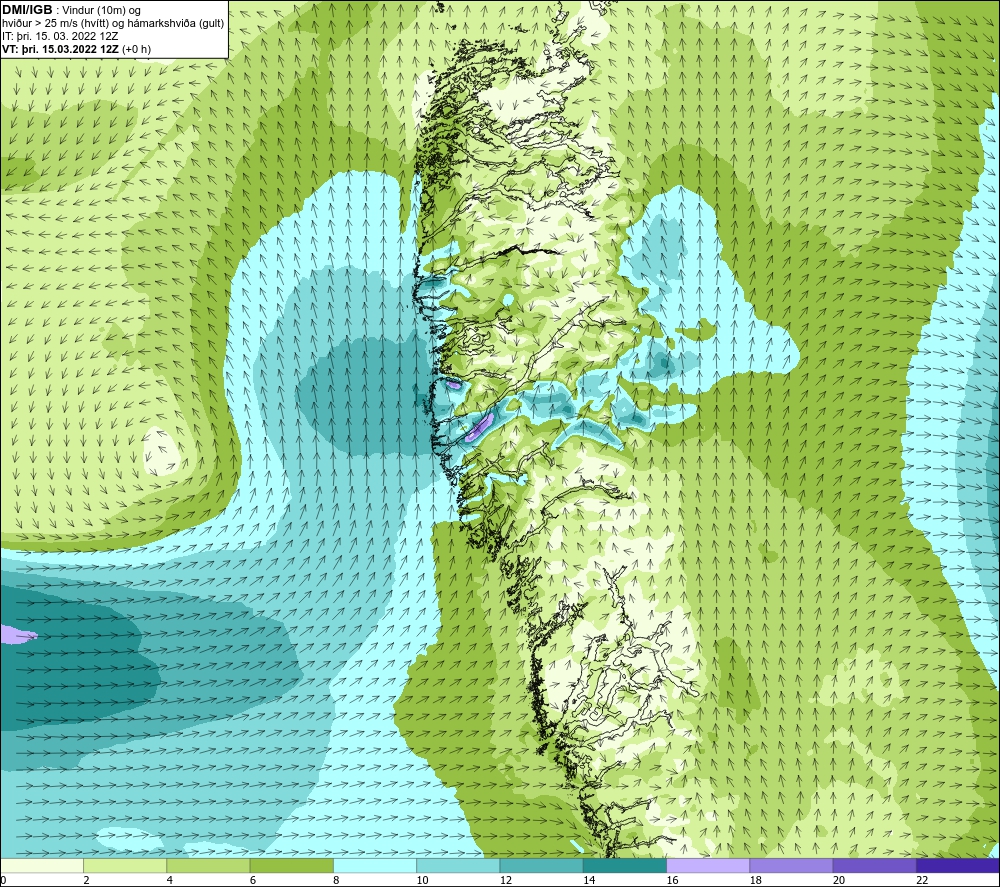
Task: Click the 16–18 m/s lavender legend swatch
Action: click(708, 866)
